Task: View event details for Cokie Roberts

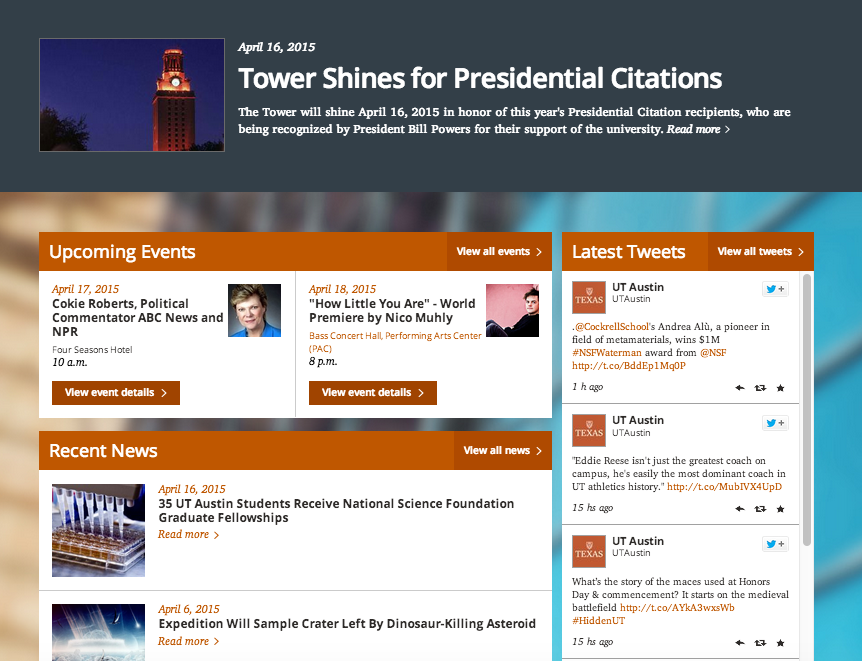Action: point(116,393)
